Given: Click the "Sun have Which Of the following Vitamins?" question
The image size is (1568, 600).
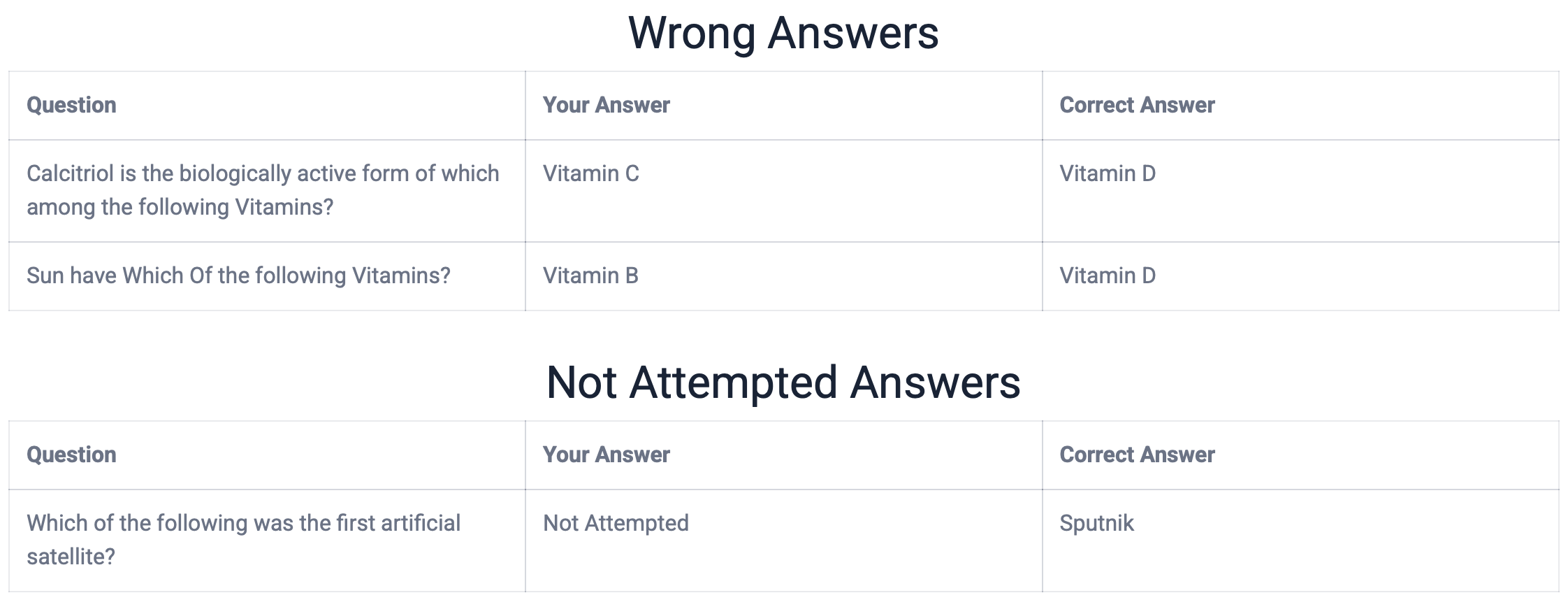Looking at the screenshot, I should pos(238,276).
